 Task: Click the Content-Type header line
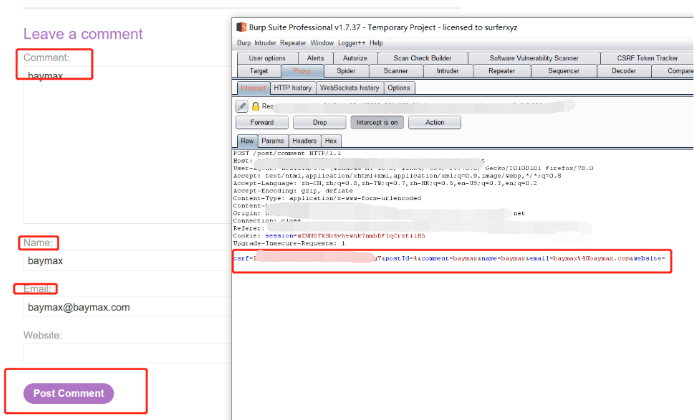click(327, 198)
